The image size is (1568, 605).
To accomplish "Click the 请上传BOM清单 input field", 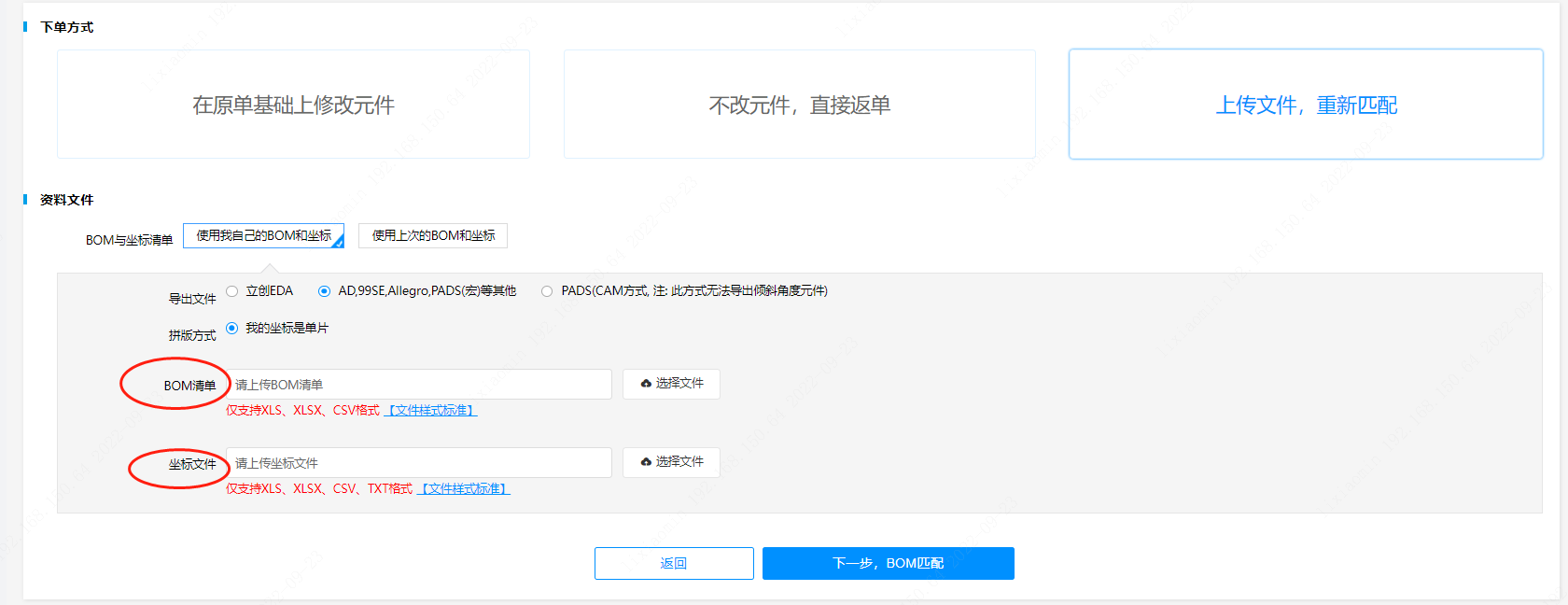I will (x=418, y=385).
